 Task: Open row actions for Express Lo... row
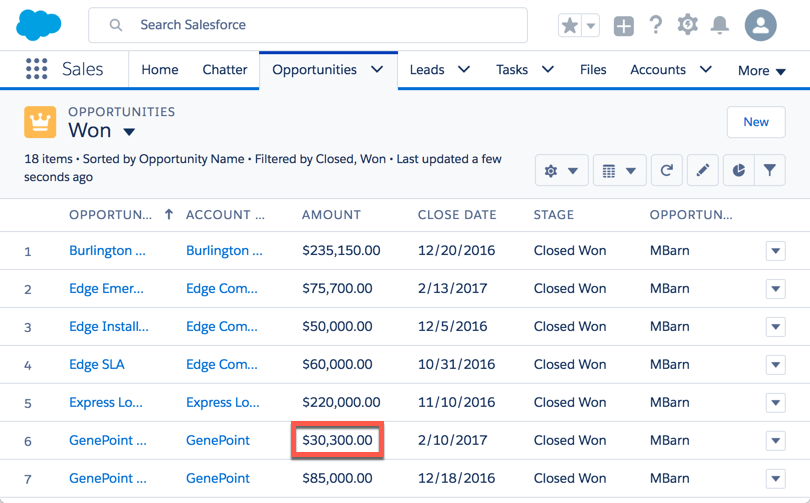click(775, 403)
